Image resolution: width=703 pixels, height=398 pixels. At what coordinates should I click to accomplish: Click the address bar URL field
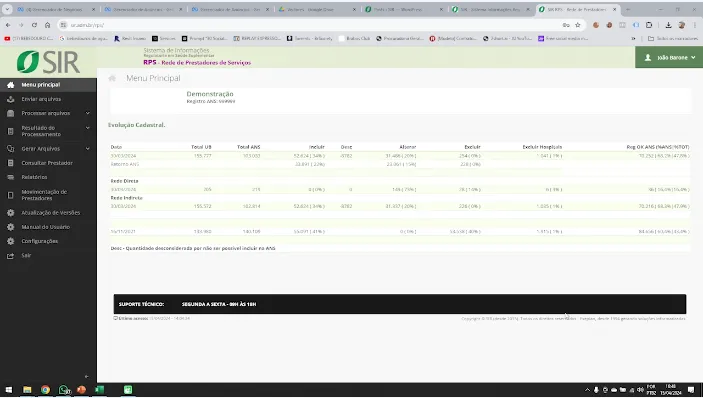click(314, 25)
